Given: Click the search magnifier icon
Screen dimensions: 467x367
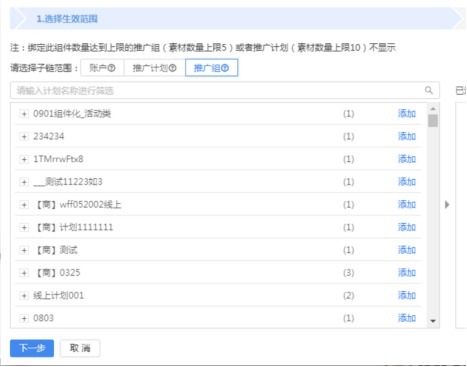Looking at the screenshot, I should [429, 90].
